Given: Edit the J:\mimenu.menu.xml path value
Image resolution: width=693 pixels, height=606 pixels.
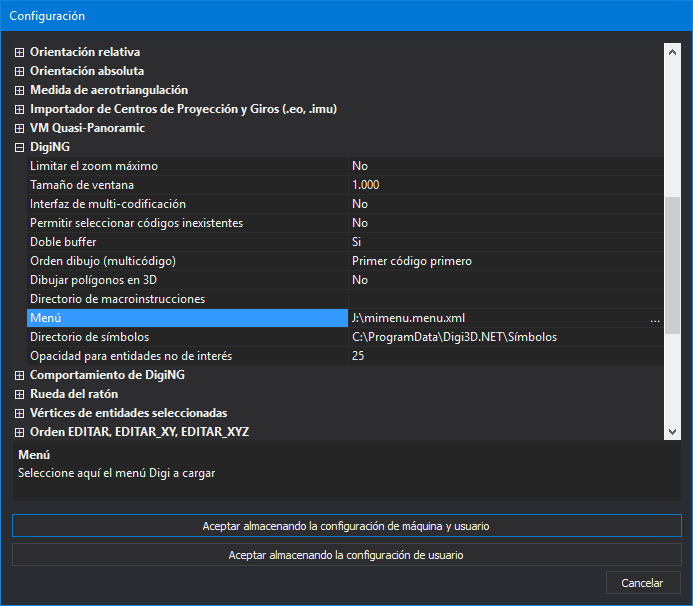Looking at the screenshot, I should [x=499, y=318].
